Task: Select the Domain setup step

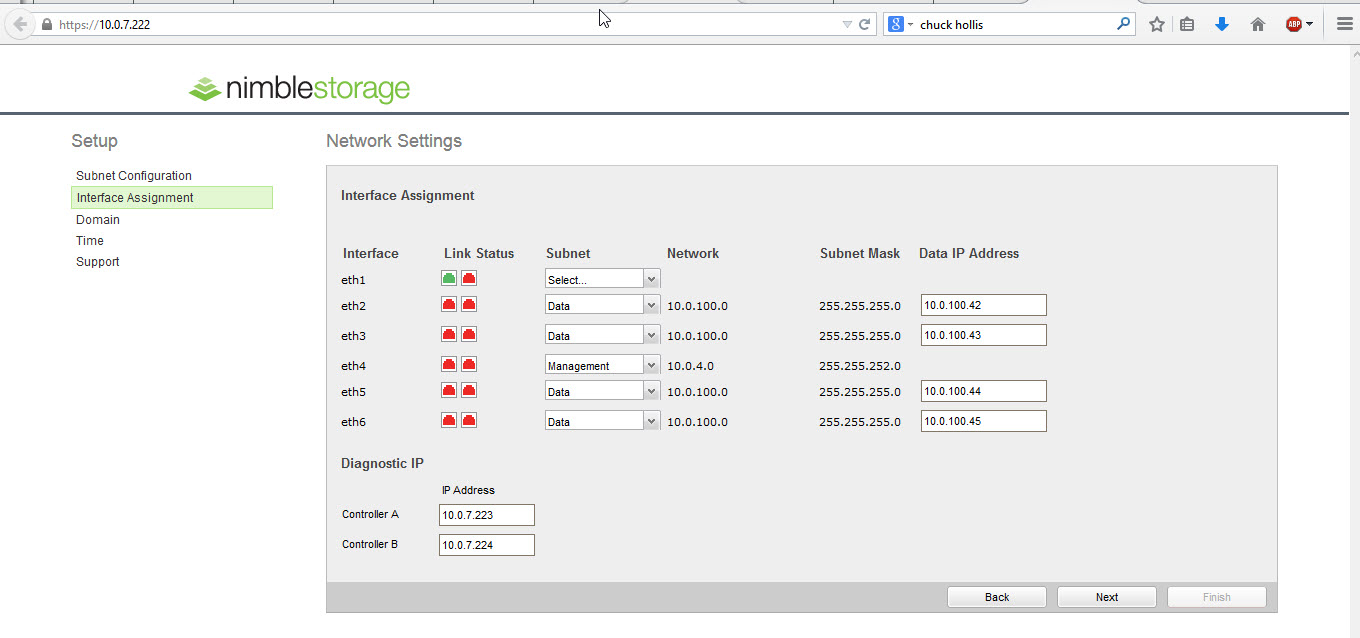Action: pos(97,219)
